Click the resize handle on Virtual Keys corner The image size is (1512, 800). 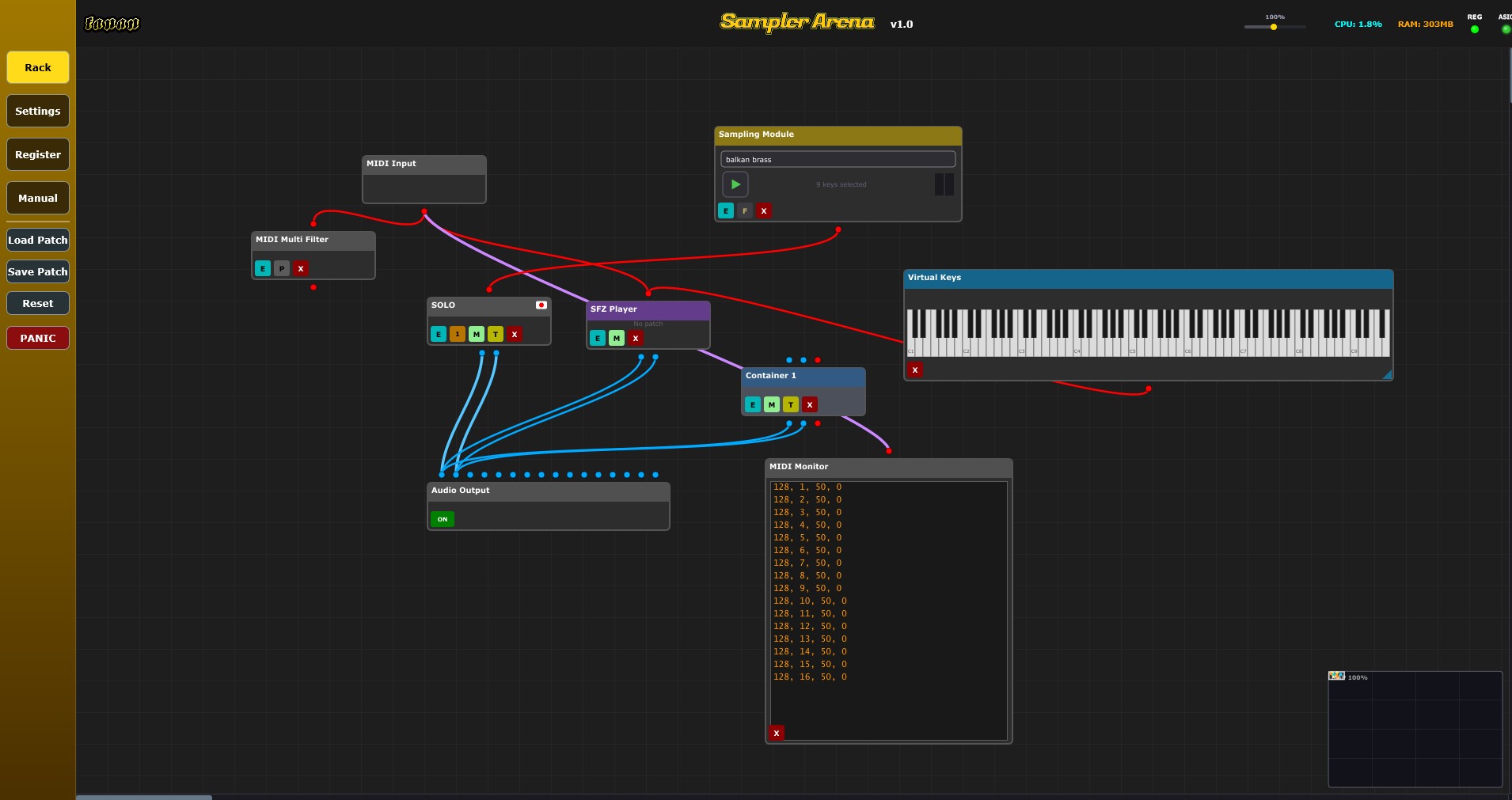click(1387, 375)
